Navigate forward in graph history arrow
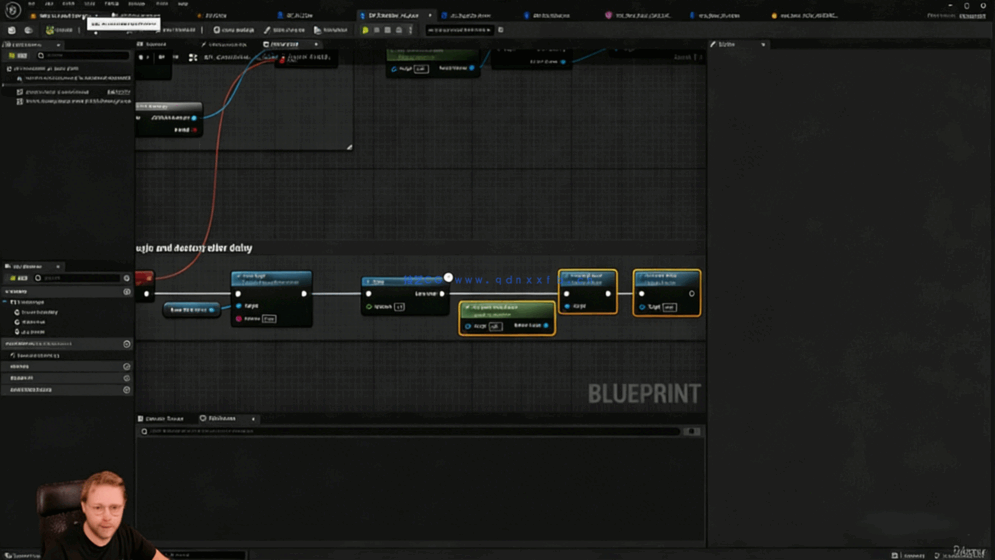 (x=176, y=57)
